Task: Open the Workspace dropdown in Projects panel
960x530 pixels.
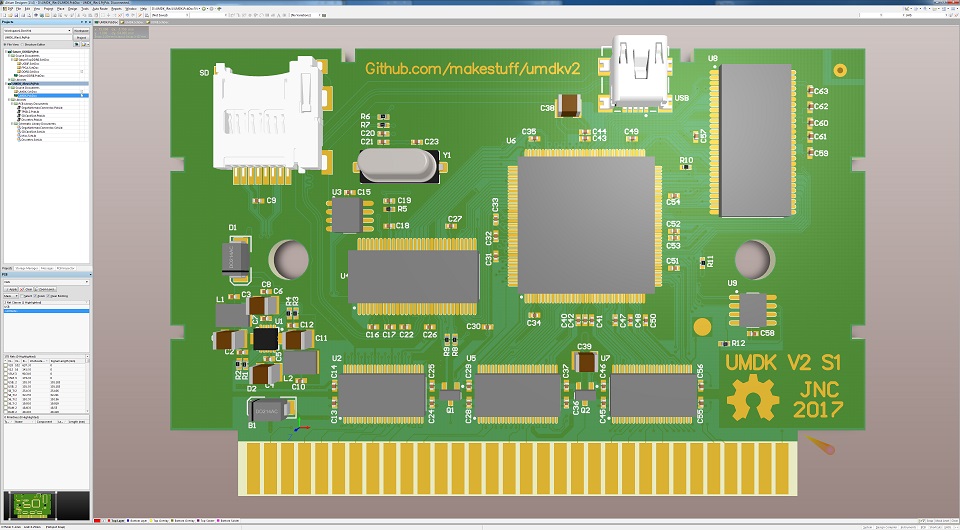Action: (x=70, y=31)
